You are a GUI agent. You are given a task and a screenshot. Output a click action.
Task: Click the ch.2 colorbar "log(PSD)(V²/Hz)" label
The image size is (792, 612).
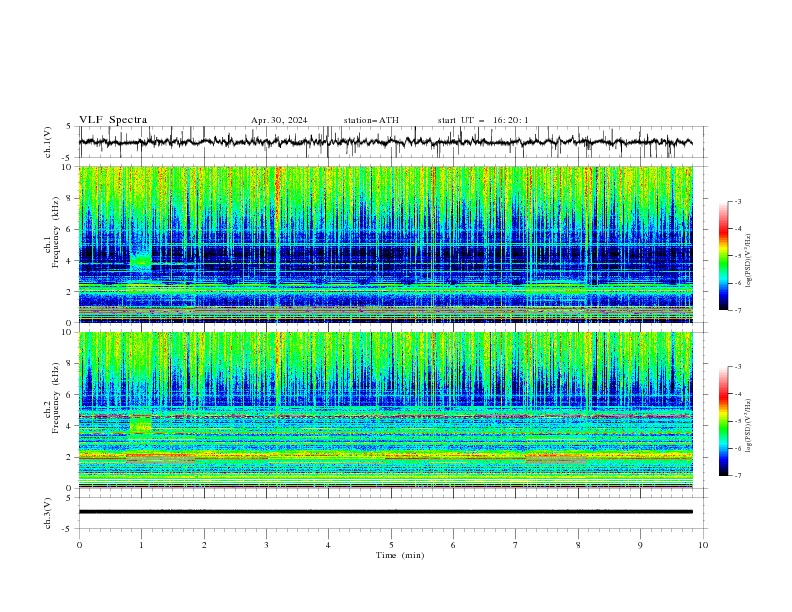click(748, 425)
